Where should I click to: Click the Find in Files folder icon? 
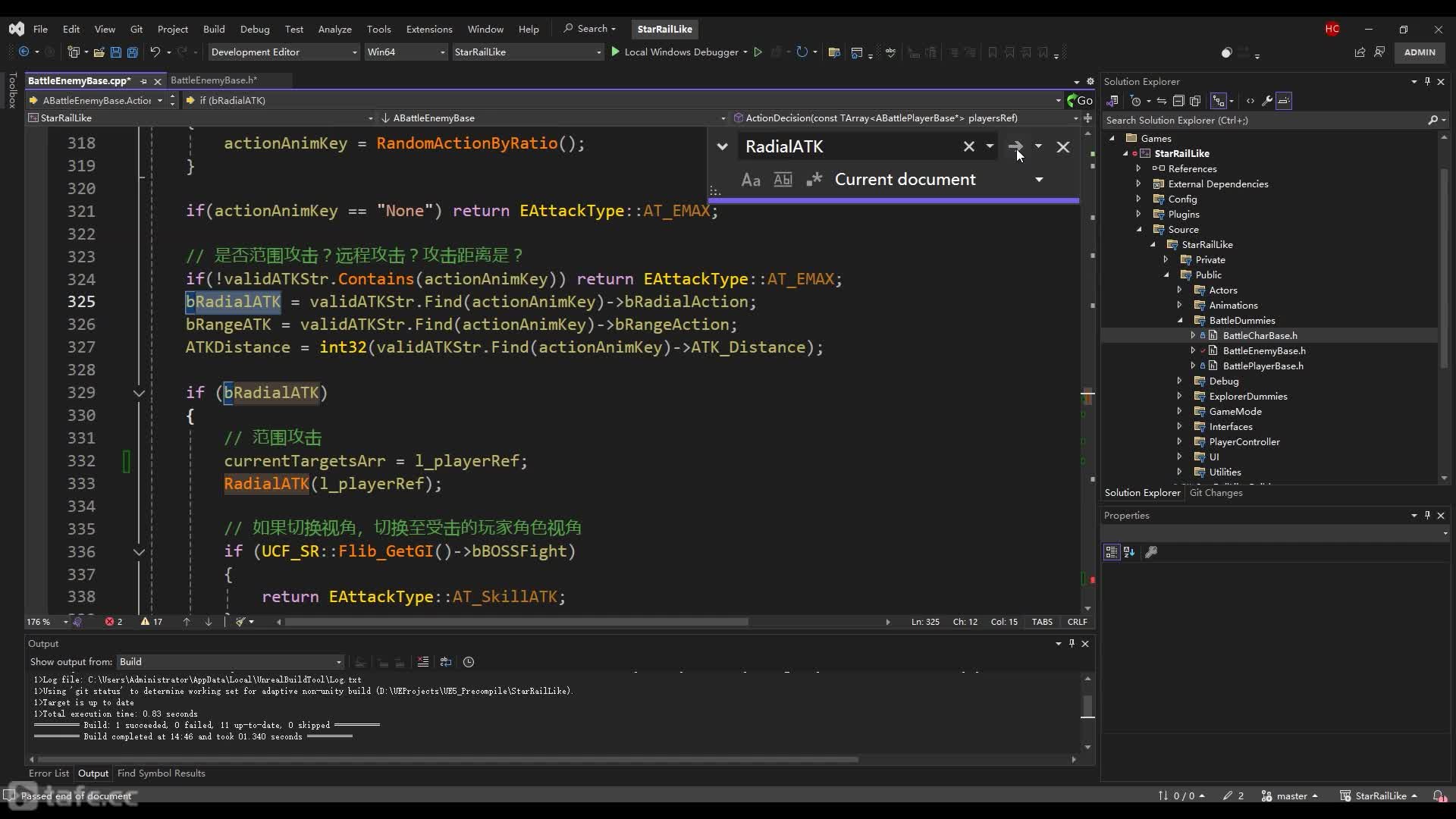pyautogui.click(x=834, y=52)
